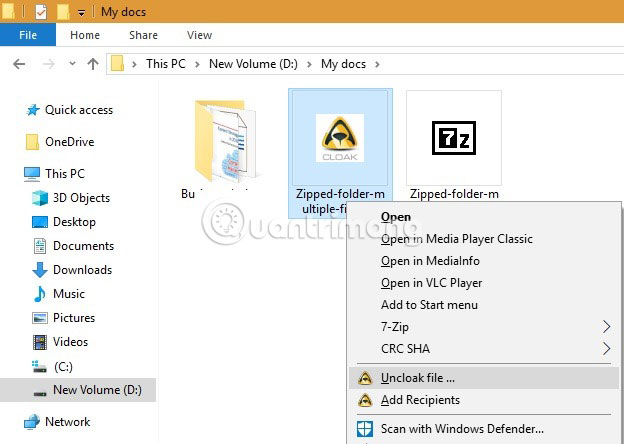The width and height of the screenshot is (624, 444).
Task: Click the Cloak encrypted file icon
Action: click(340, 138)
